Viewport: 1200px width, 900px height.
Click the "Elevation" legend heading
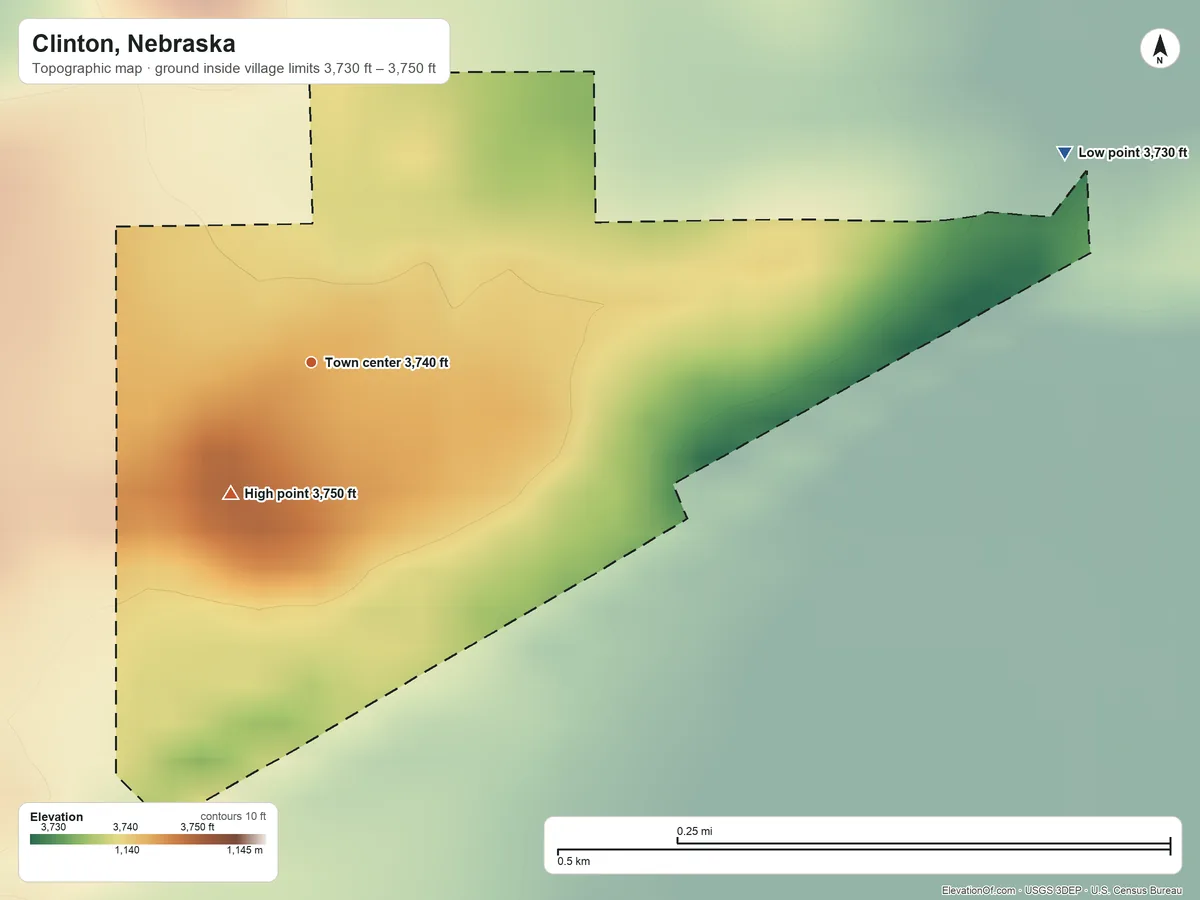coord(57,817)
